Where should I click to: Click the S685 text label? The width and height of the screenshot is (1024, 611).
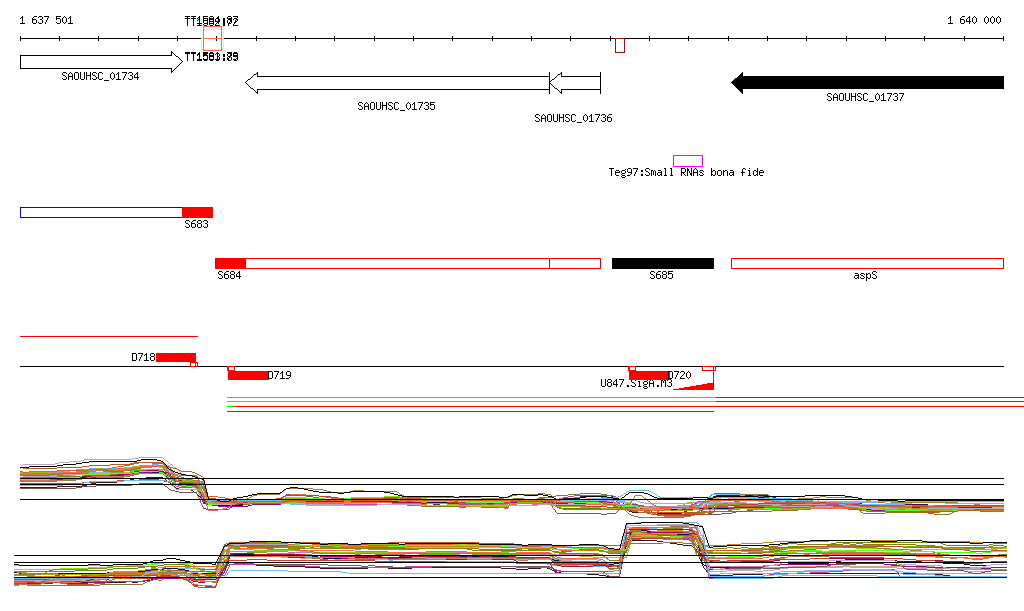point(662,275)
